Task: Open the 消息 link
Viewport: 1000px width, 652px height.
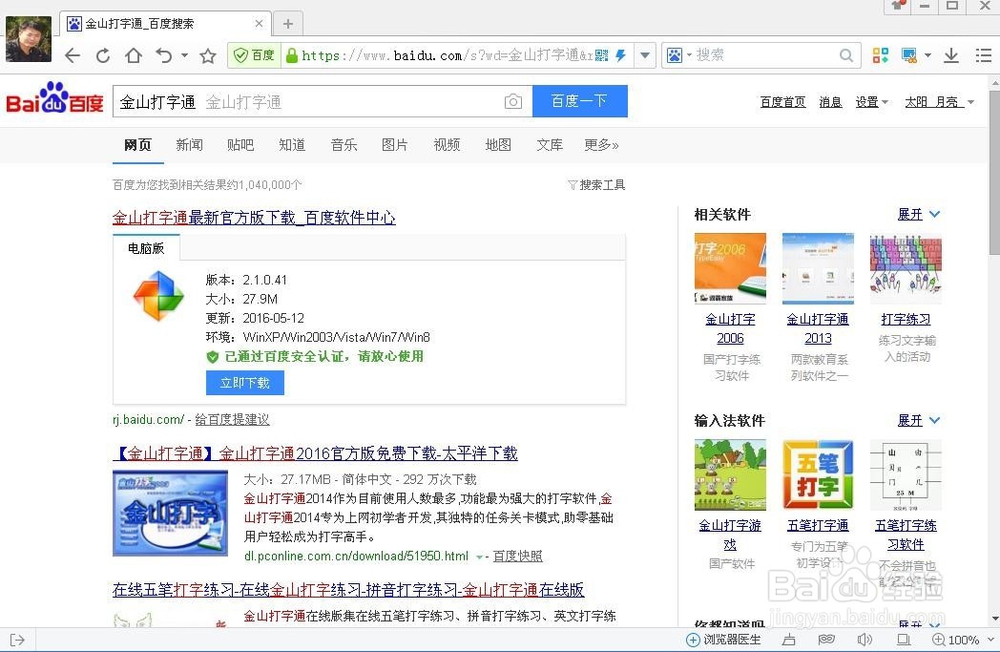Action: (x=830, y=102)
